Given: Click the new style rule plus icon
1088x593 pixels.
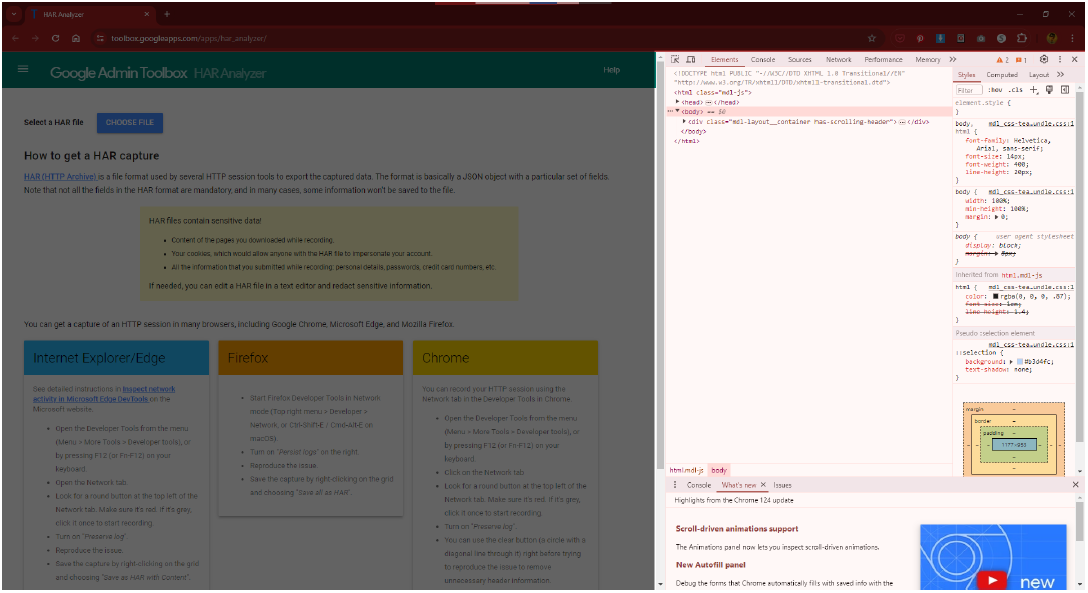Looking at the screenshot, I should 1034,90.
